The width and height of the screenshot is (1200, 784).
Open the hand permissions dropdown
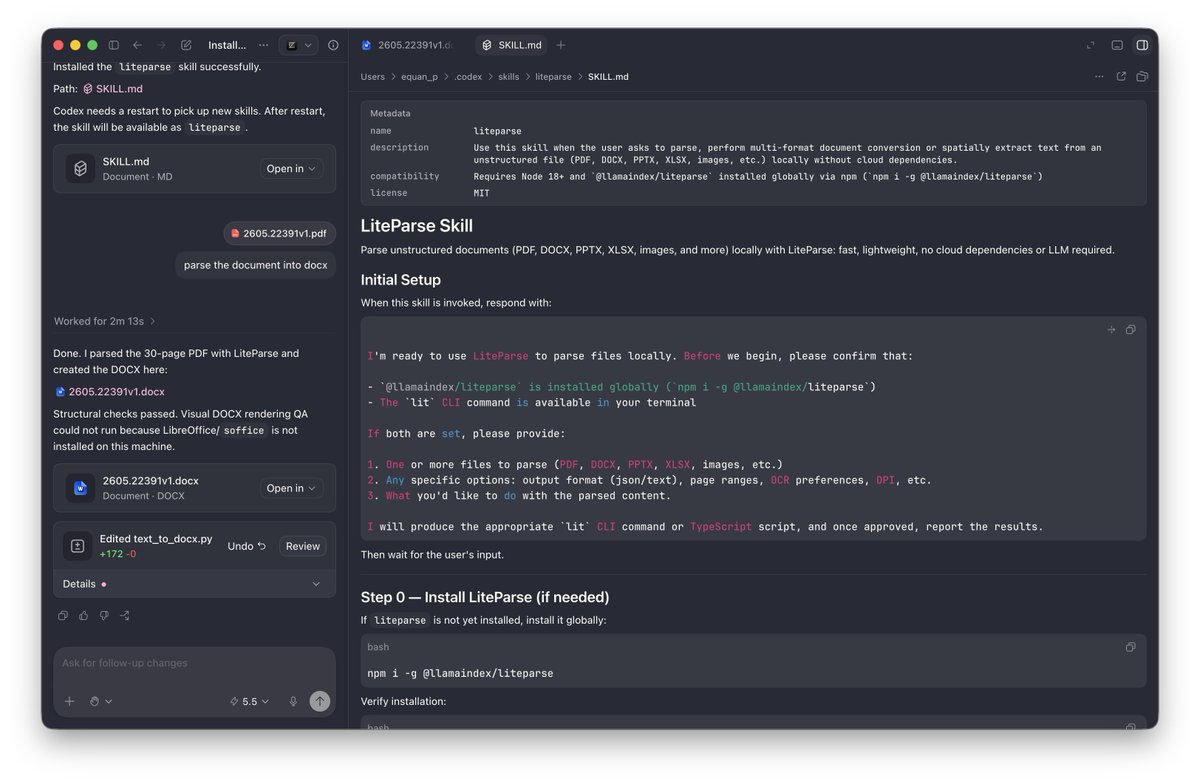coord(100,701)
